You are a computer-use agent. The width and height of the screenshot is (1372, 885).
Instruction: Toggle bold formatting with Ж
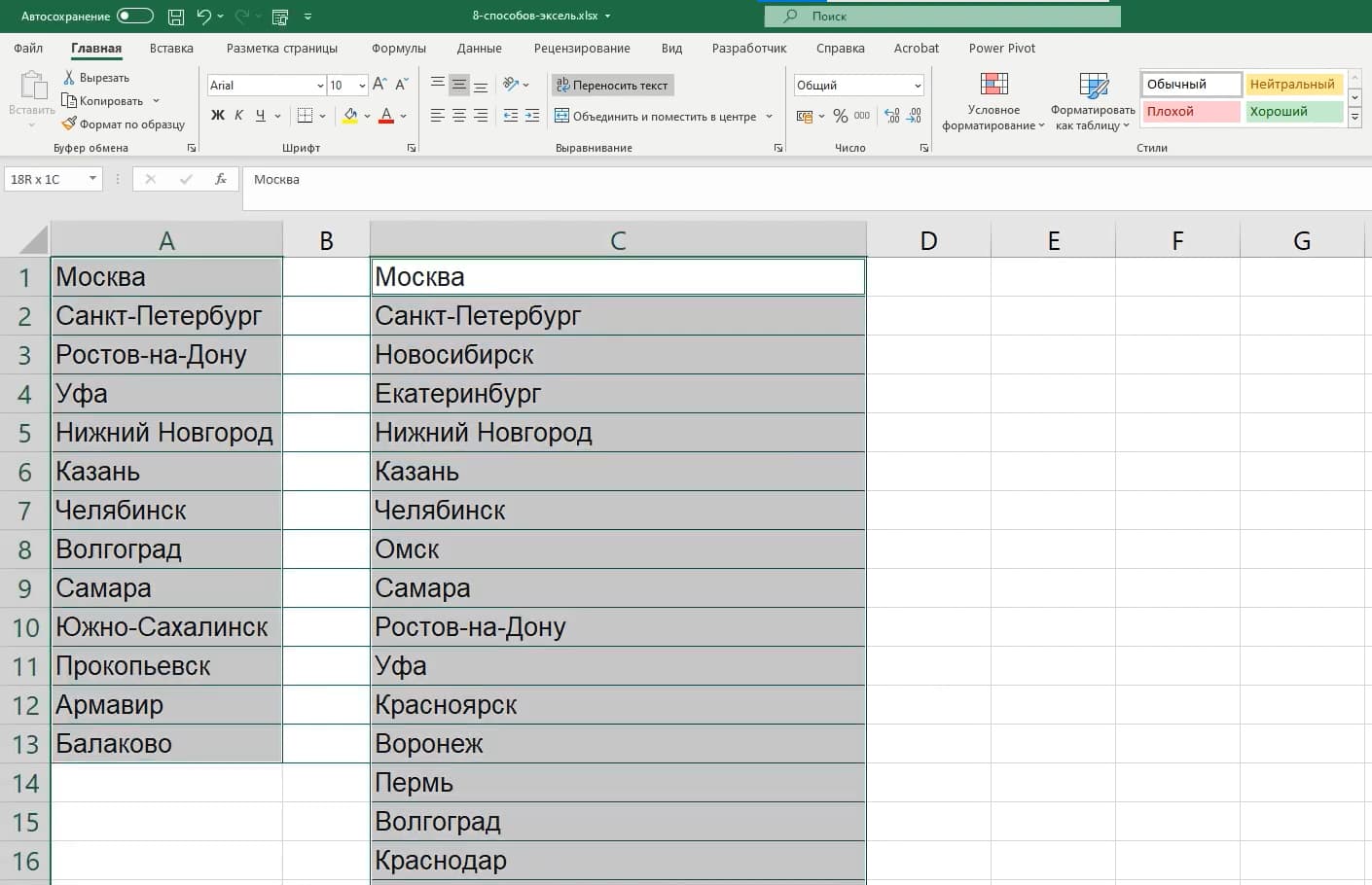(217, 116)
